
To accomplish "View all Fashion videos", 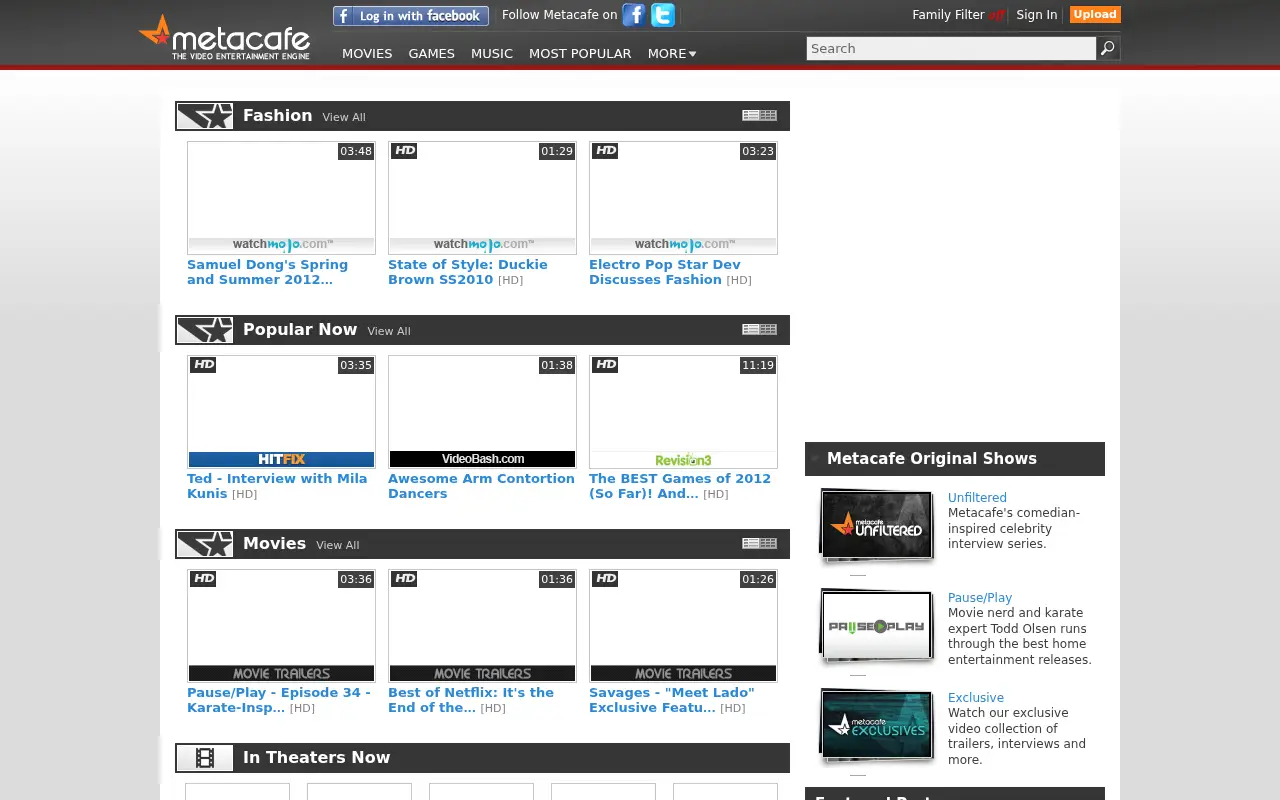I will (344, 117).
